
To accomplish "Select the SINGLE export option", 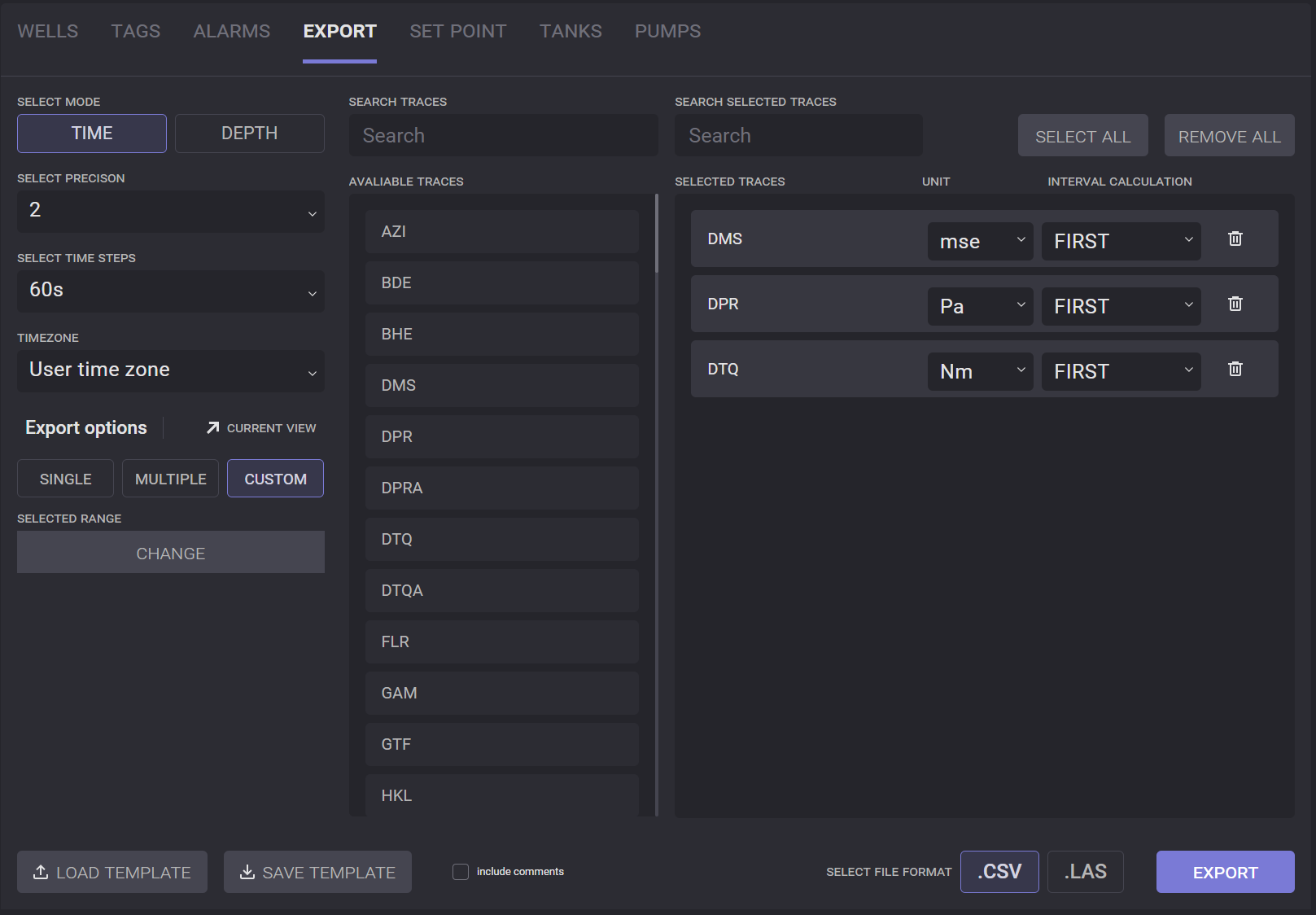I will tap(65, 479).
